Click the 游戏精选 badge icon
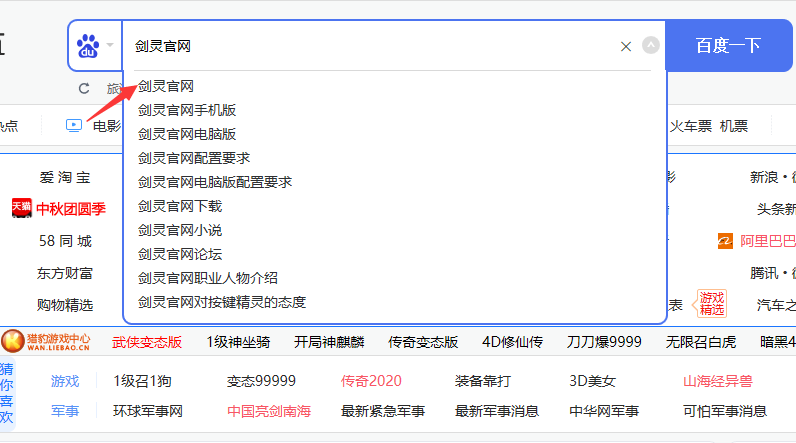 712,304
